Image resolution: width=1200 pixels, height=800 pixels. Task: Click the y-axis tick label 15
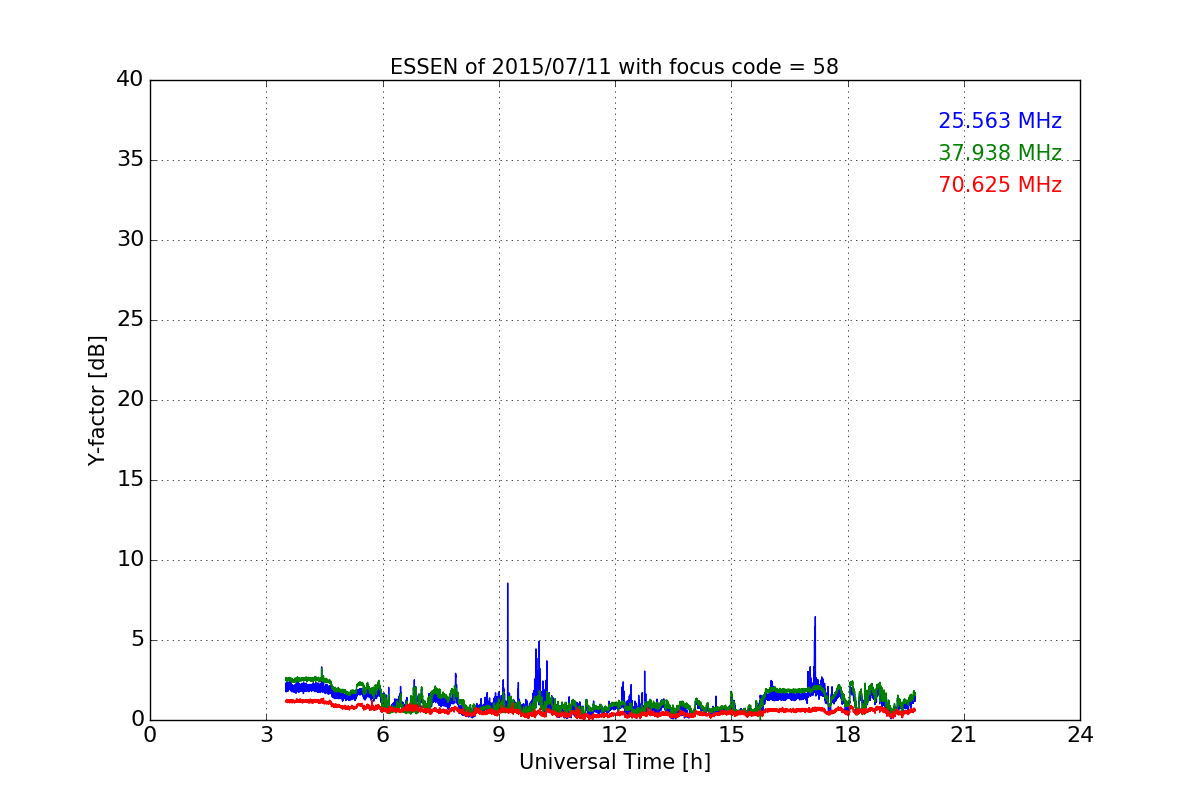tap(129, 480)
